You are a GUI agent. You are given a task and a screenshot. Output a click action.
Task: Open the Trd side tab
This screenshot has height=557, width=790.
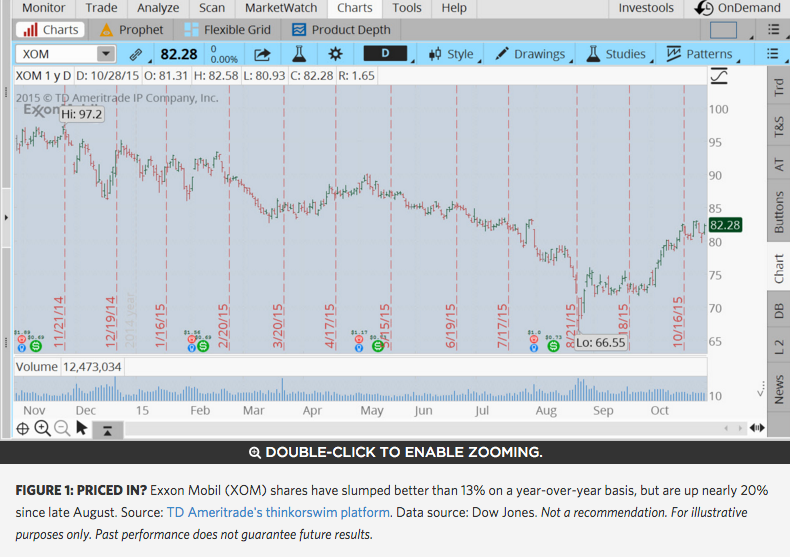coord(779,87)
